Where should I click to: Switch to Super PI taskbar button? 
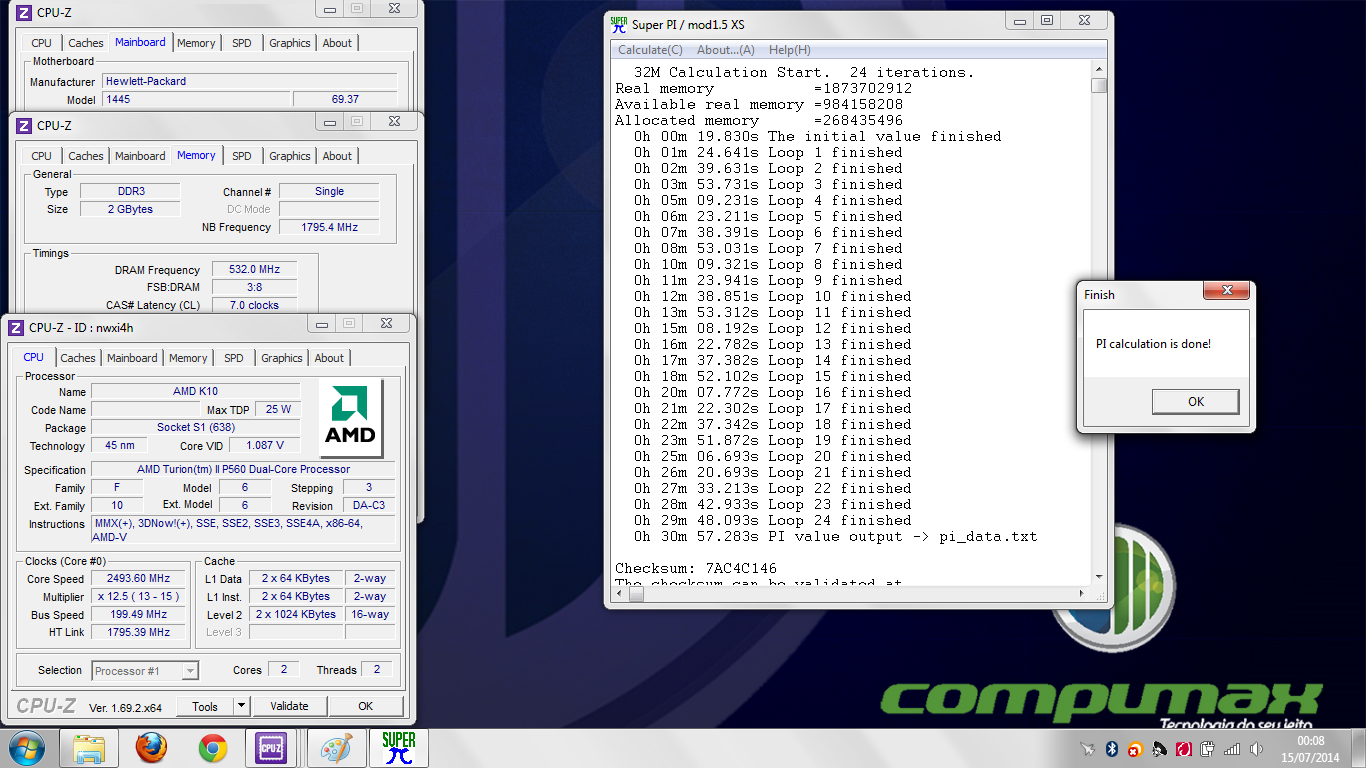tap(399, 748)
